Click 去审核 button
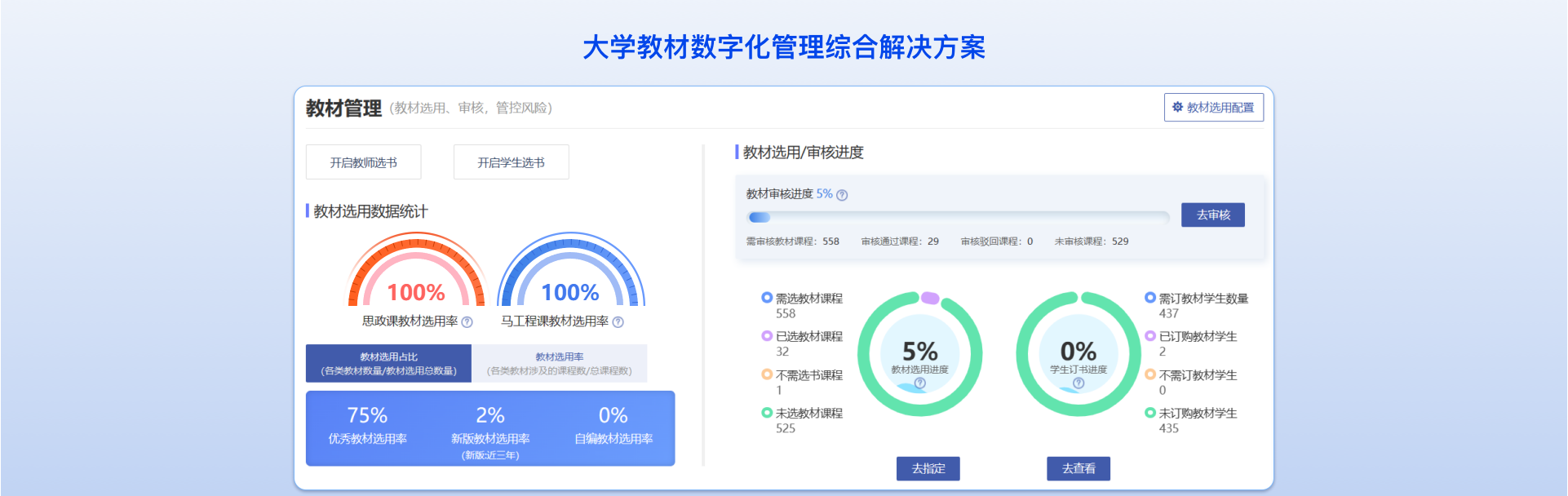The image size is (1568, 496). [x=1213, y=215]
